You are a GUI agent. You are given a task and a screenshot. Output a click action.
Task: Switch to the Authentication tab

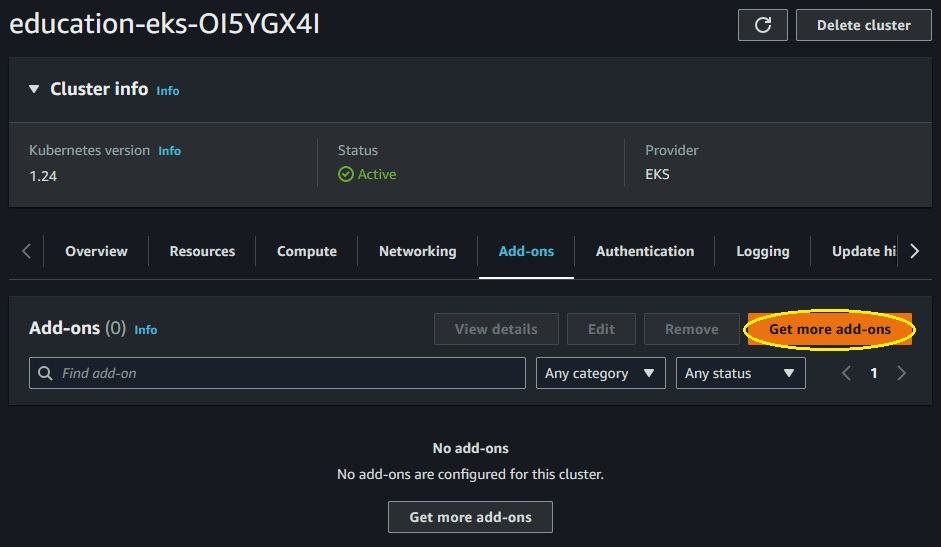[x=645, y=251]
